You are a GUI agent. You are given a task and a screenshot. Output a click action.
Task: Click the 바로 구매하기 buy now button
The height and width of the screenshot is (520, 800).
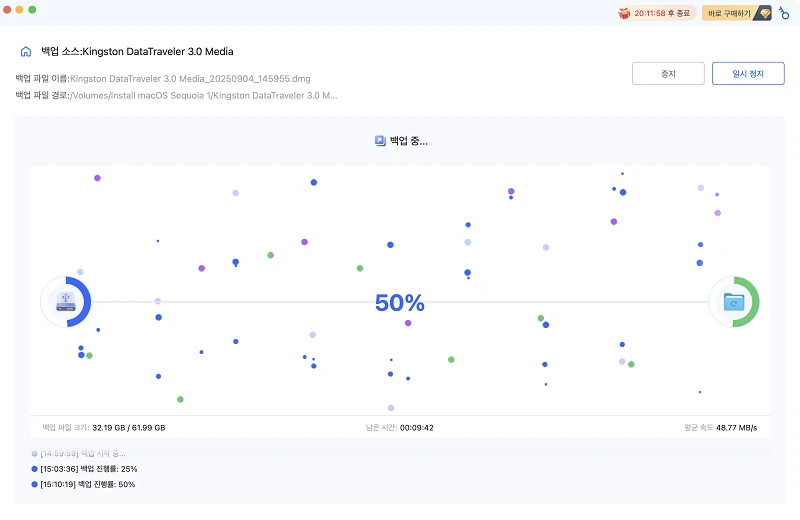click(x=729, y=13)
